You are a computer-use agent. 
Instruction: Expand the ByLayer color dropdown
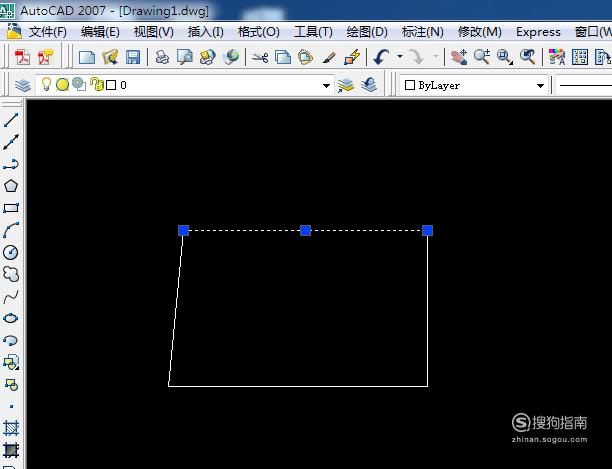[x=540, y=85]
